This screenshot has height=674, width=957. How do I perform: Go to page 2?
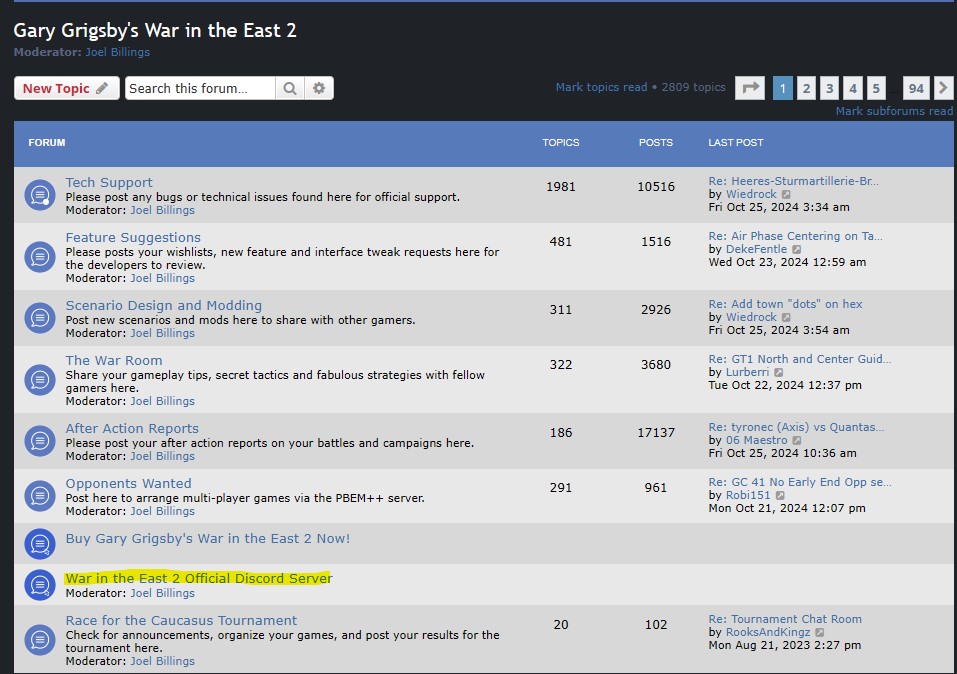806,89
